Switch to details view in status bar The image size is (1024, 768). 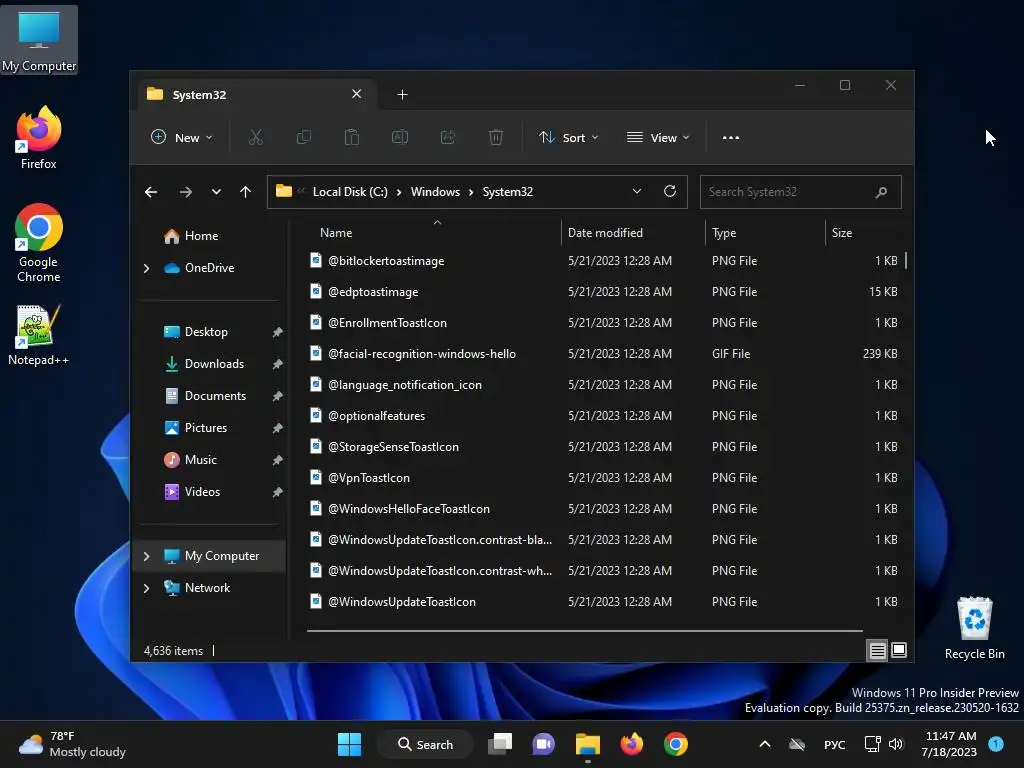pos(878,650)
